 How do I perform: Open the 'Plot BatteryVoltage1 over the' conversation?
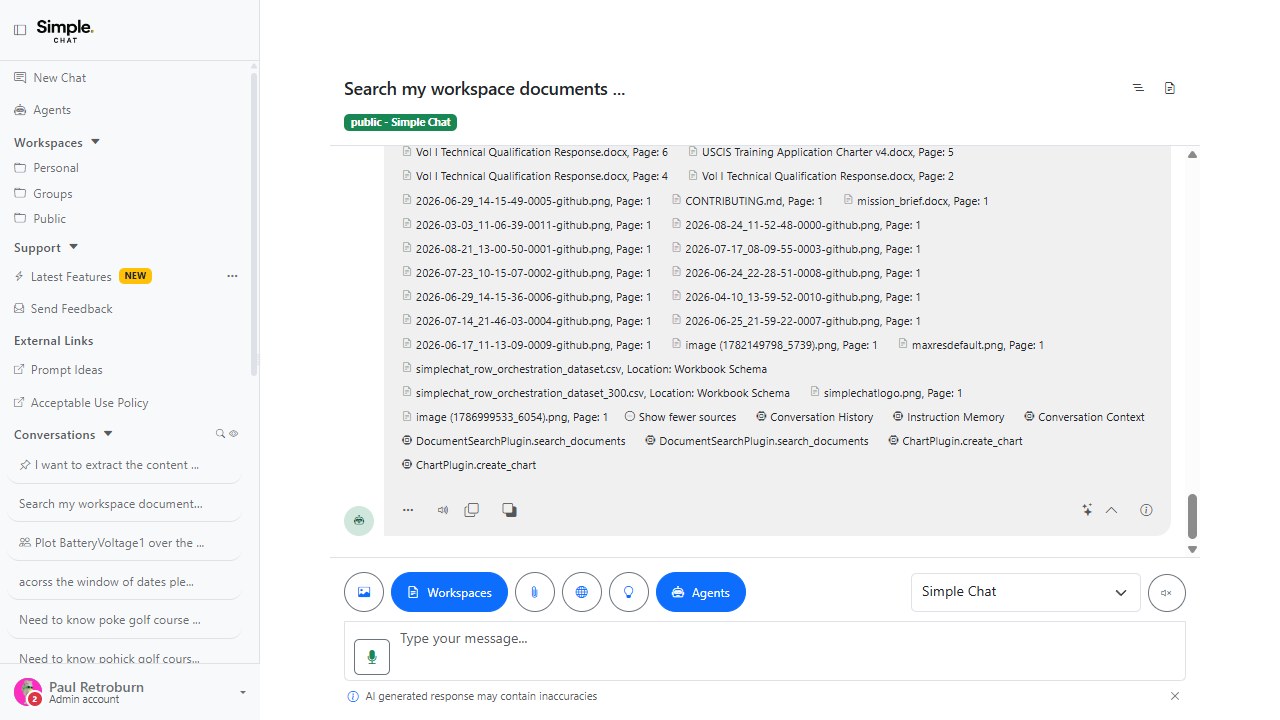click(124, 543)
